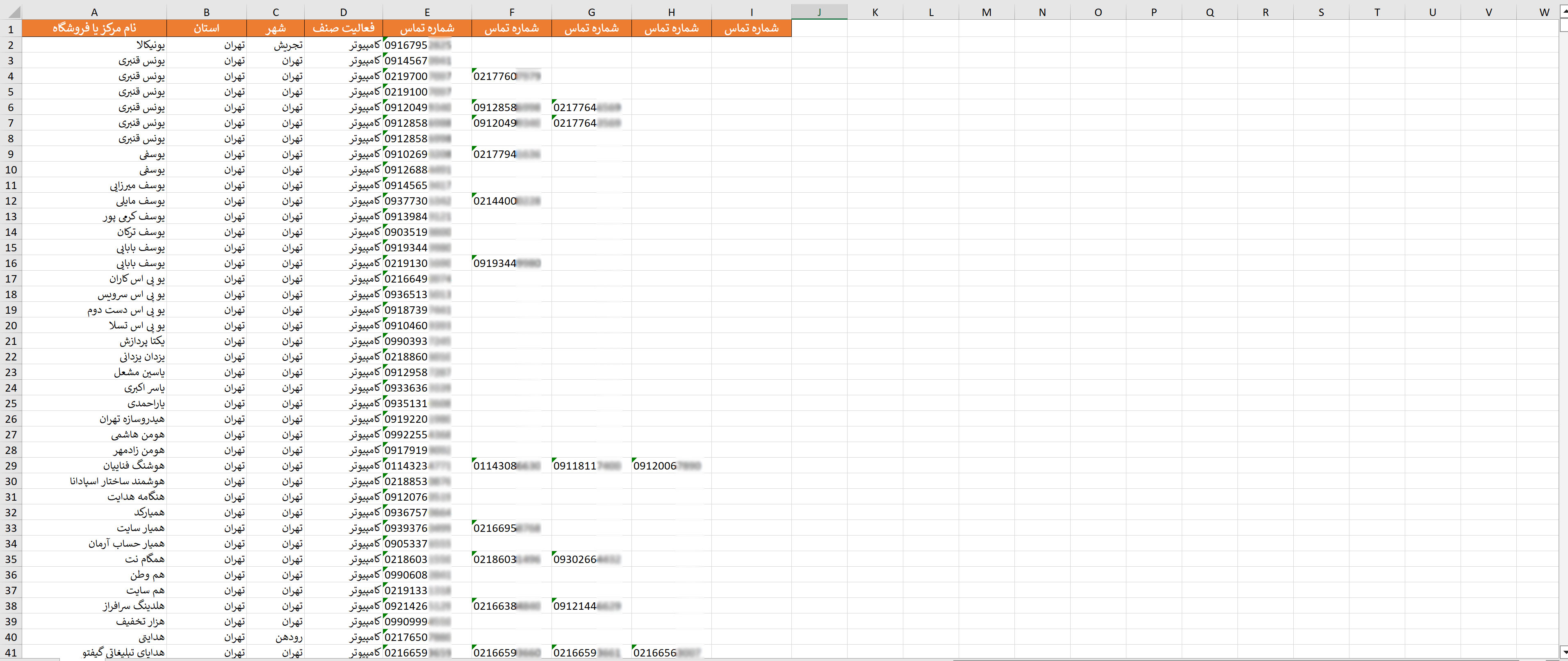
Task: Select phone cell starting 0911811
Action: click(x=591, y=466)
